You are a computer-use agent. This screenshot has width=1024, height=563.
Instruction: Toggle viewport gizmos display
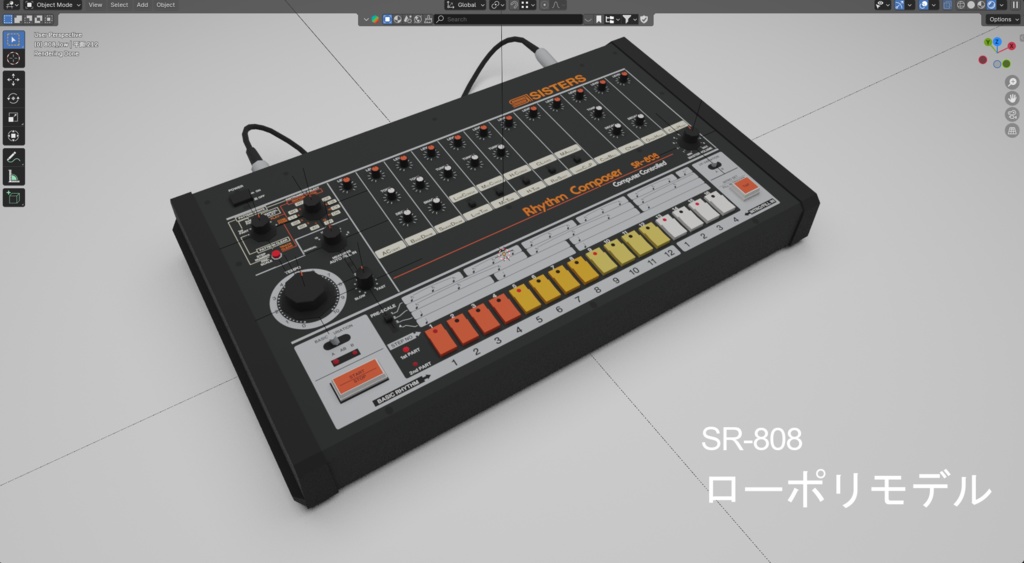point(899,5)
